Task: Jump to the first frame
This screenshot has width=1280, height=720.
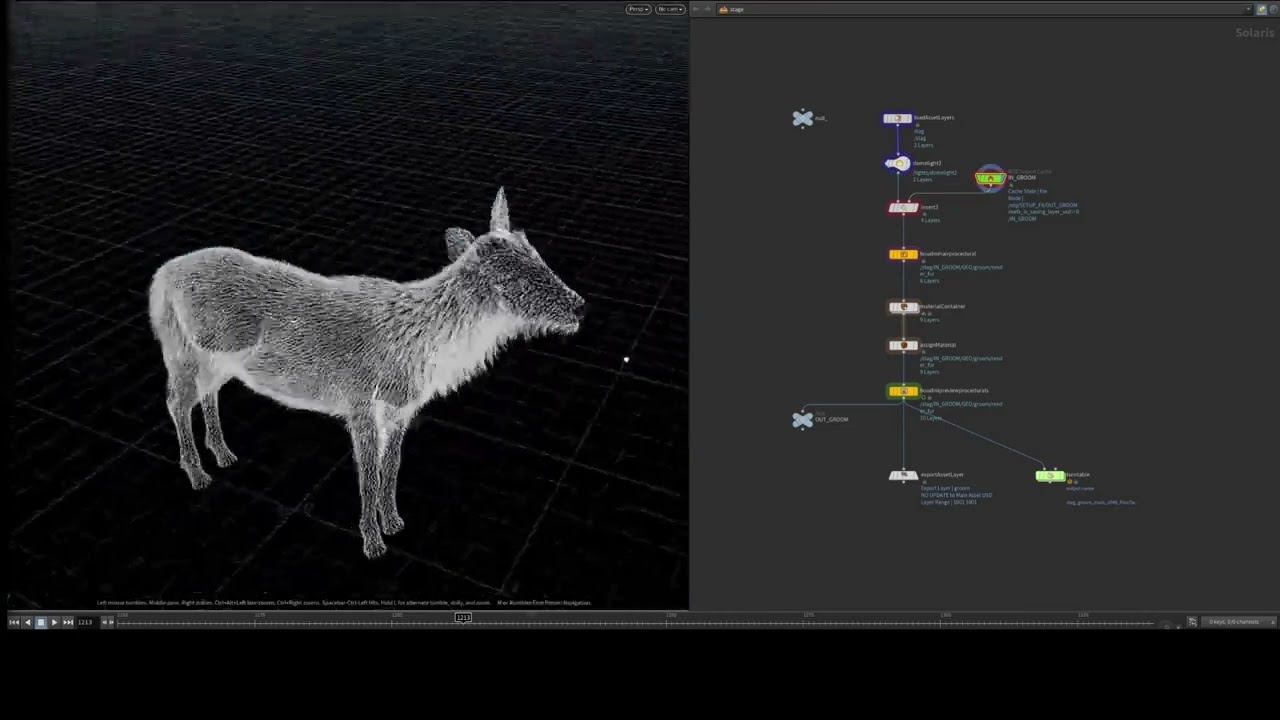Action: pyautogui.click(x=14, y=622)
